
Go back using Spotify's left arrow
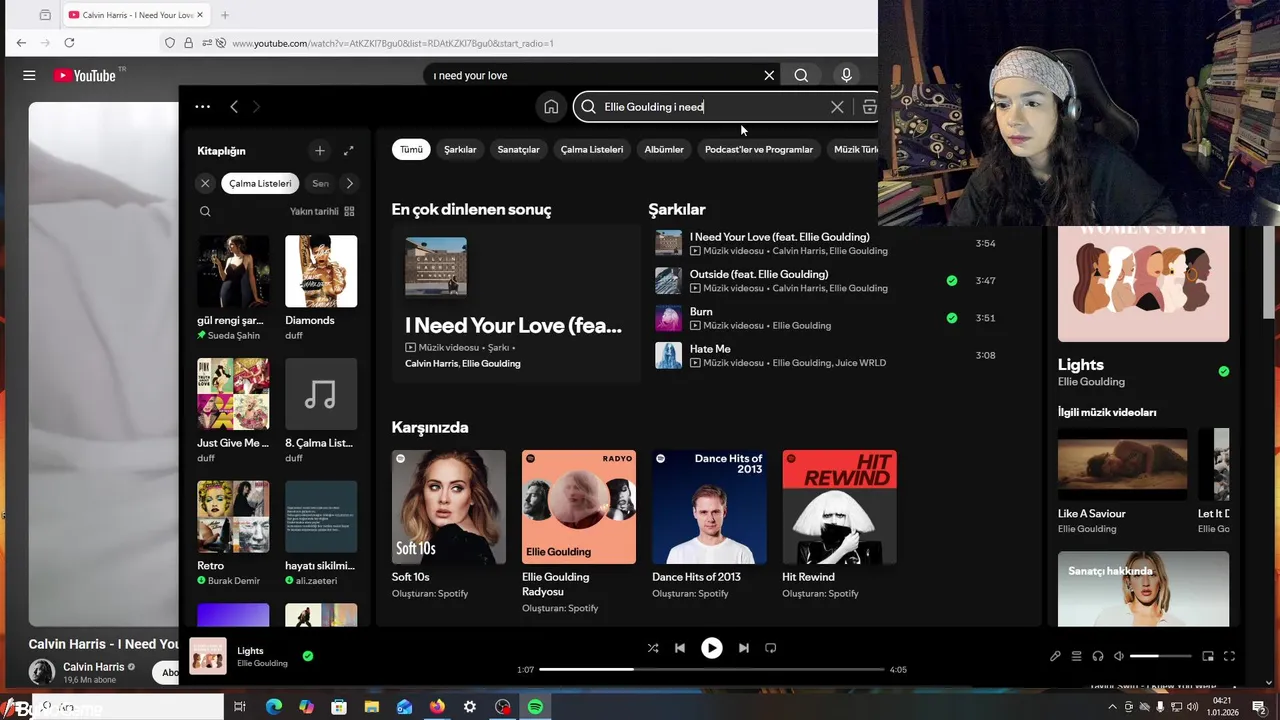234,107
